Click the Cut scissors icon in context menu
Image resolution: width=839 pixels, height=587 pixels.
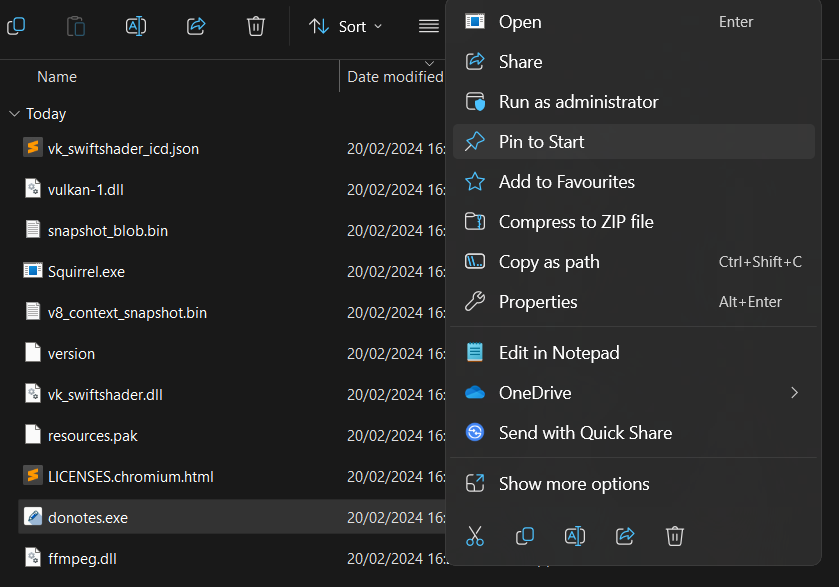coord(475,536)
